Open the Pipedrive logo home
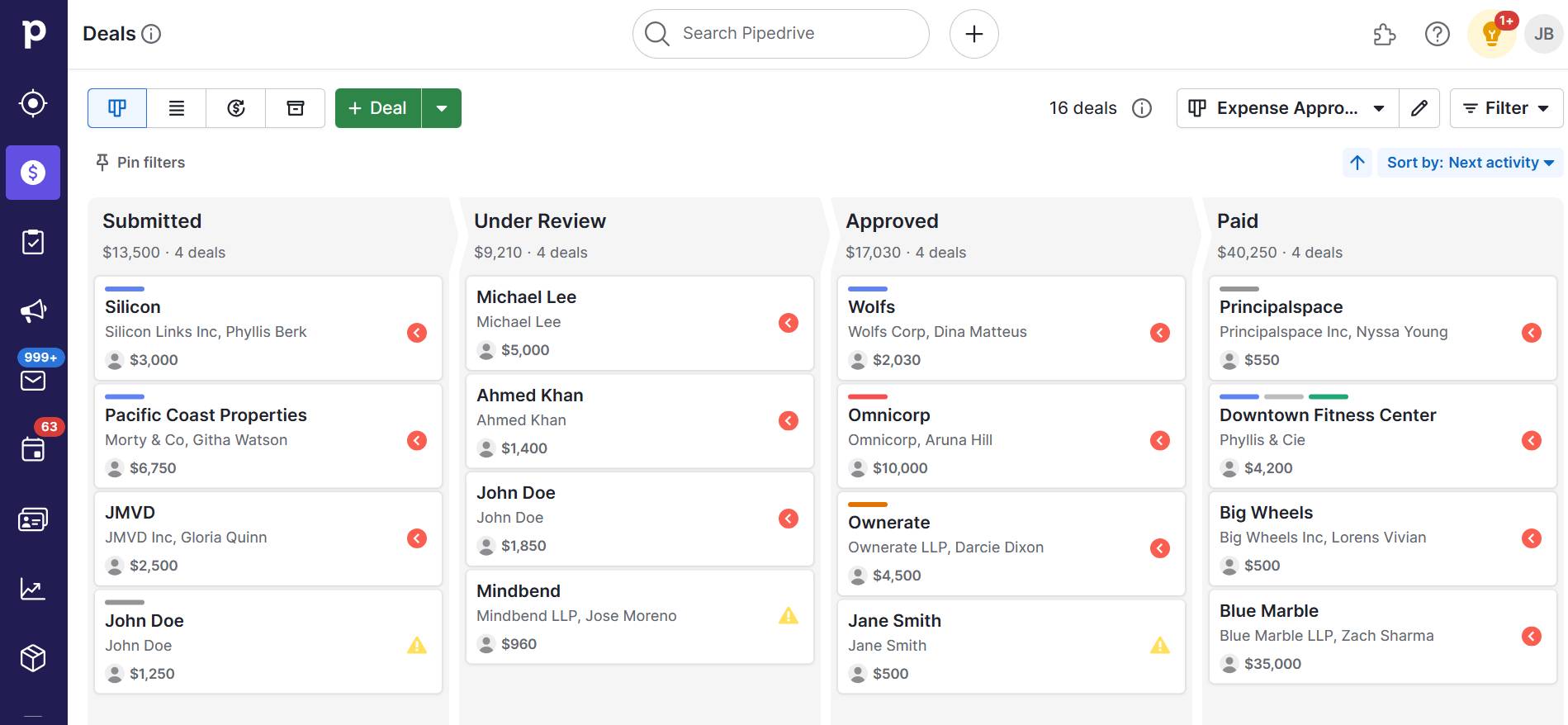1568x725 pixels. (x=33, y=34)
